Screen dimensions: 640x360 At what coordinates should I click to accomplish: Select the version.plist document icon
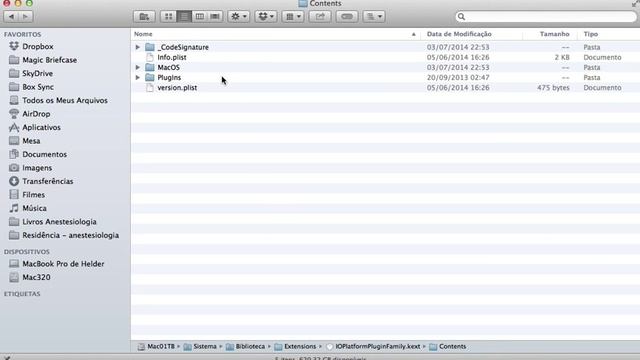click(150, 87)
